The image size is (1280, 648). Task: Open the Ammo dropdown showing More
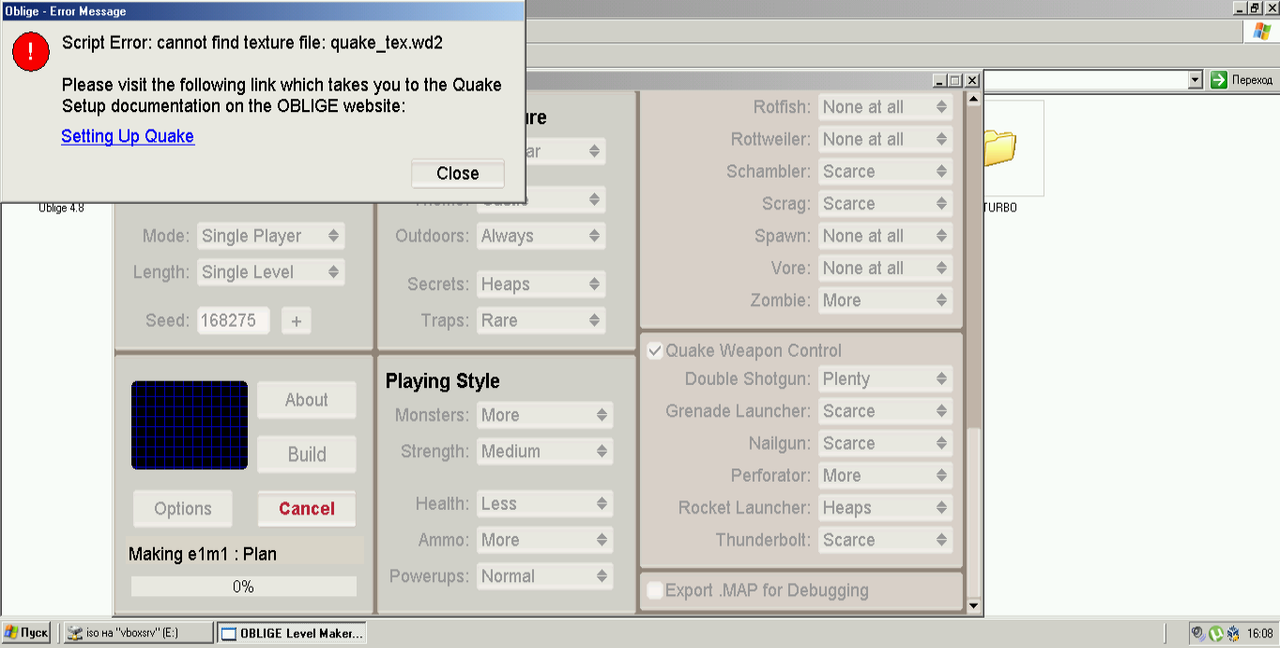coord(544,540)
